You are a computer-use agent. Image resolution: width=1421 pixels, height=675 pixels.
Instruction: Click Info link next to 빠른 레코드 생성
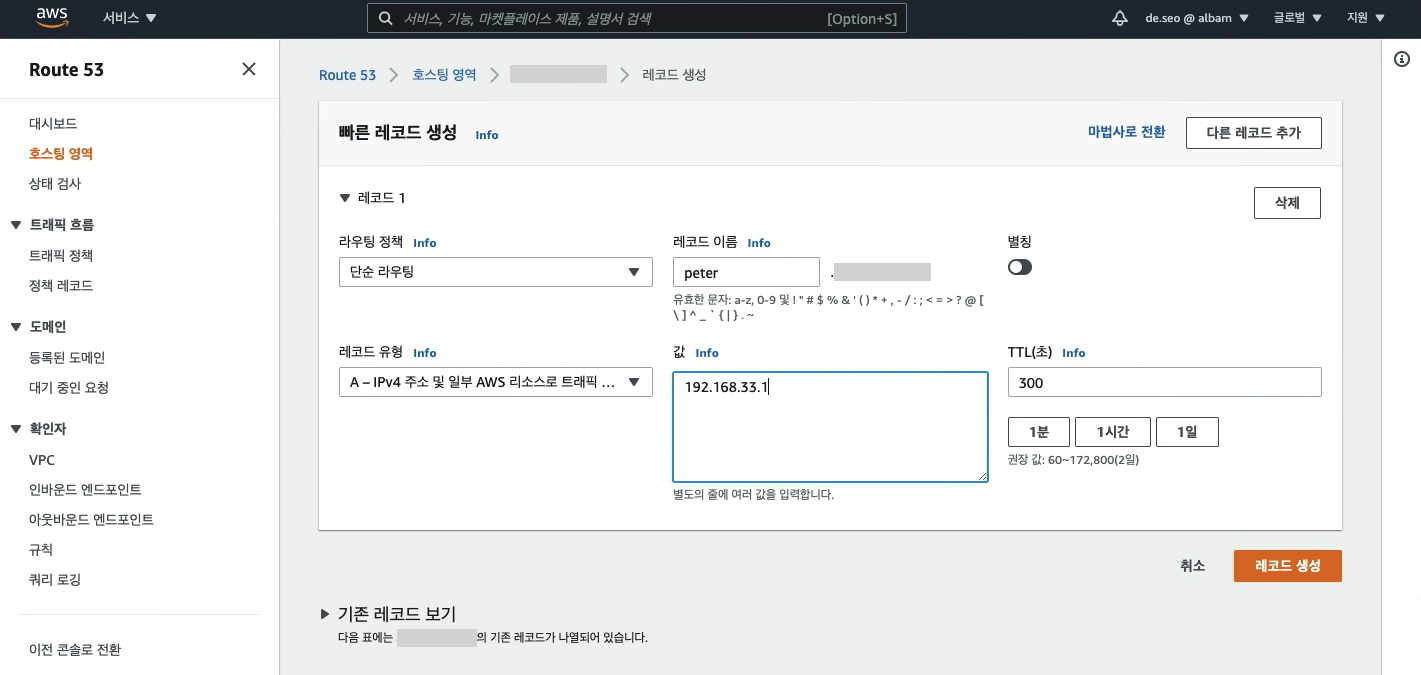[487, 135]
